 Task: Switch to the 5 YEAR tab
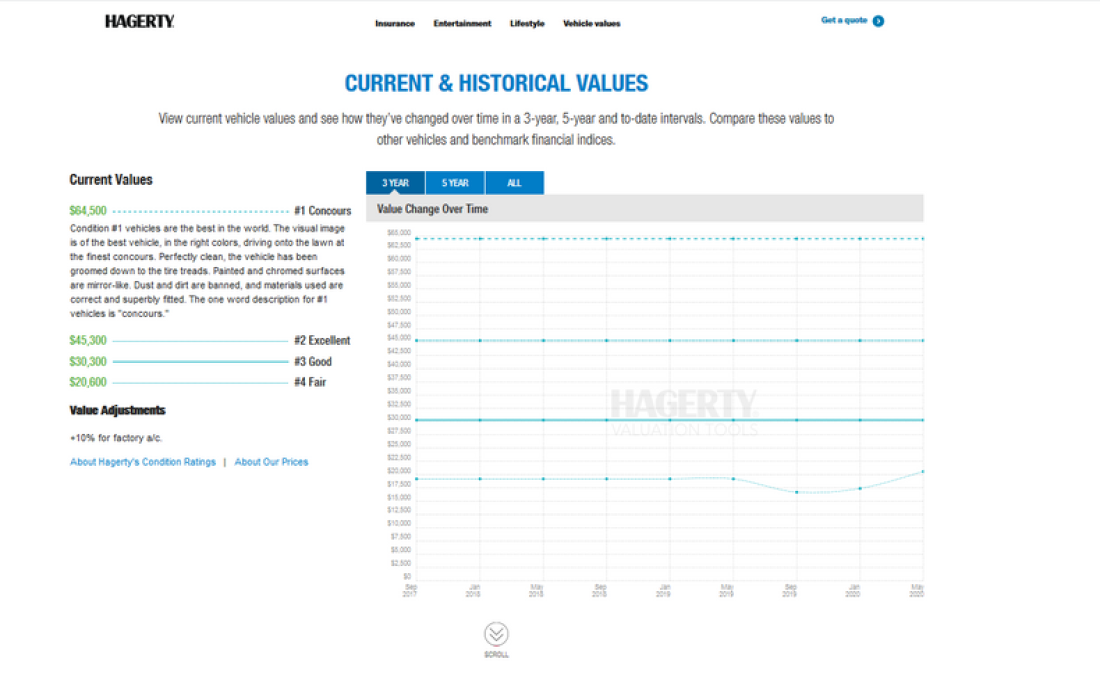coord(455,183)
